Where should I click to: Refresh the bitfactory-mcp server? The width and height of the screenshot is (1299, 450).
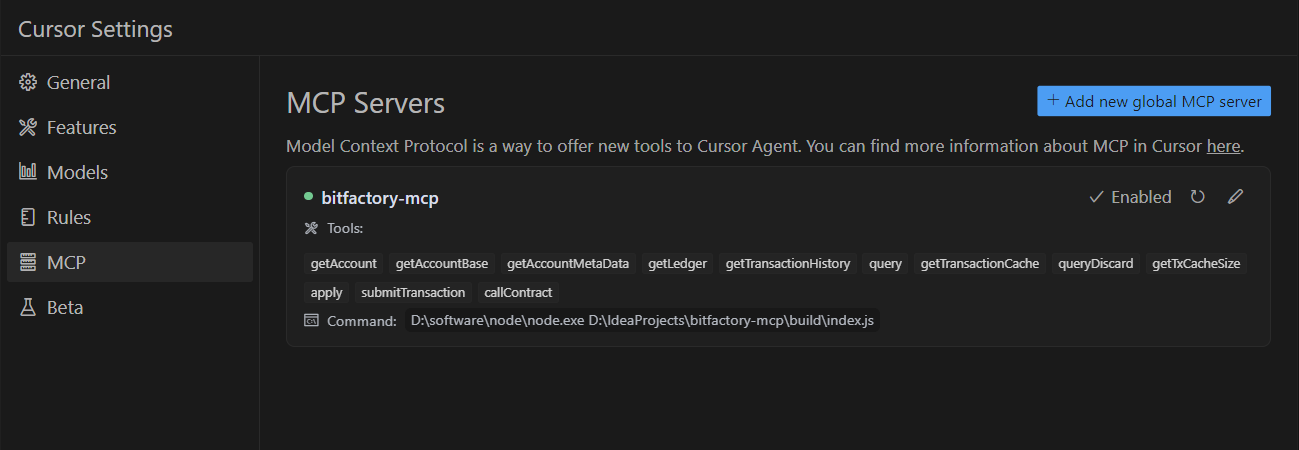[x=1197, y=197]
